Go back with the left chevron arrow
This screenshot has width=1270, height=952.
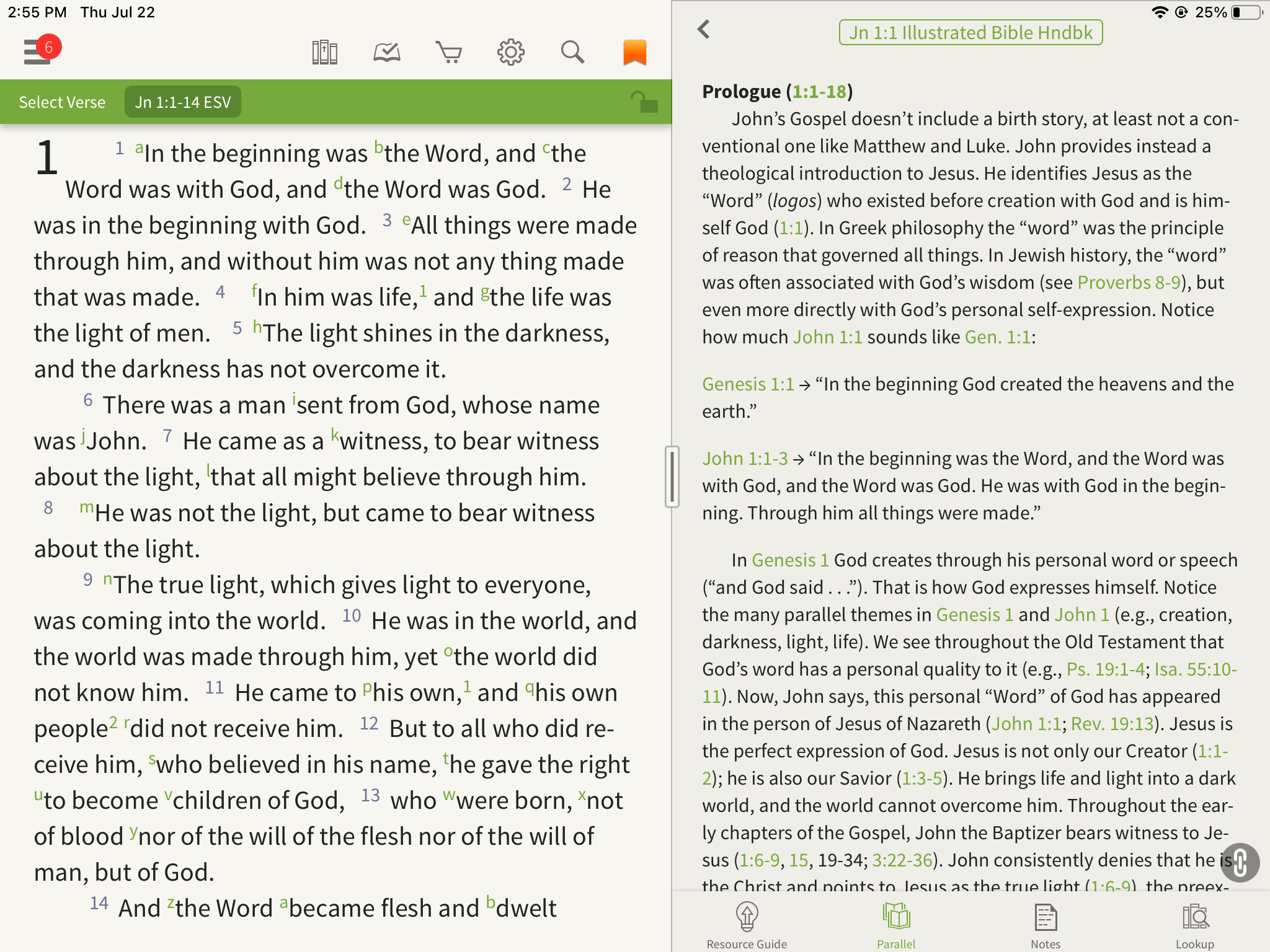(704, 29)
